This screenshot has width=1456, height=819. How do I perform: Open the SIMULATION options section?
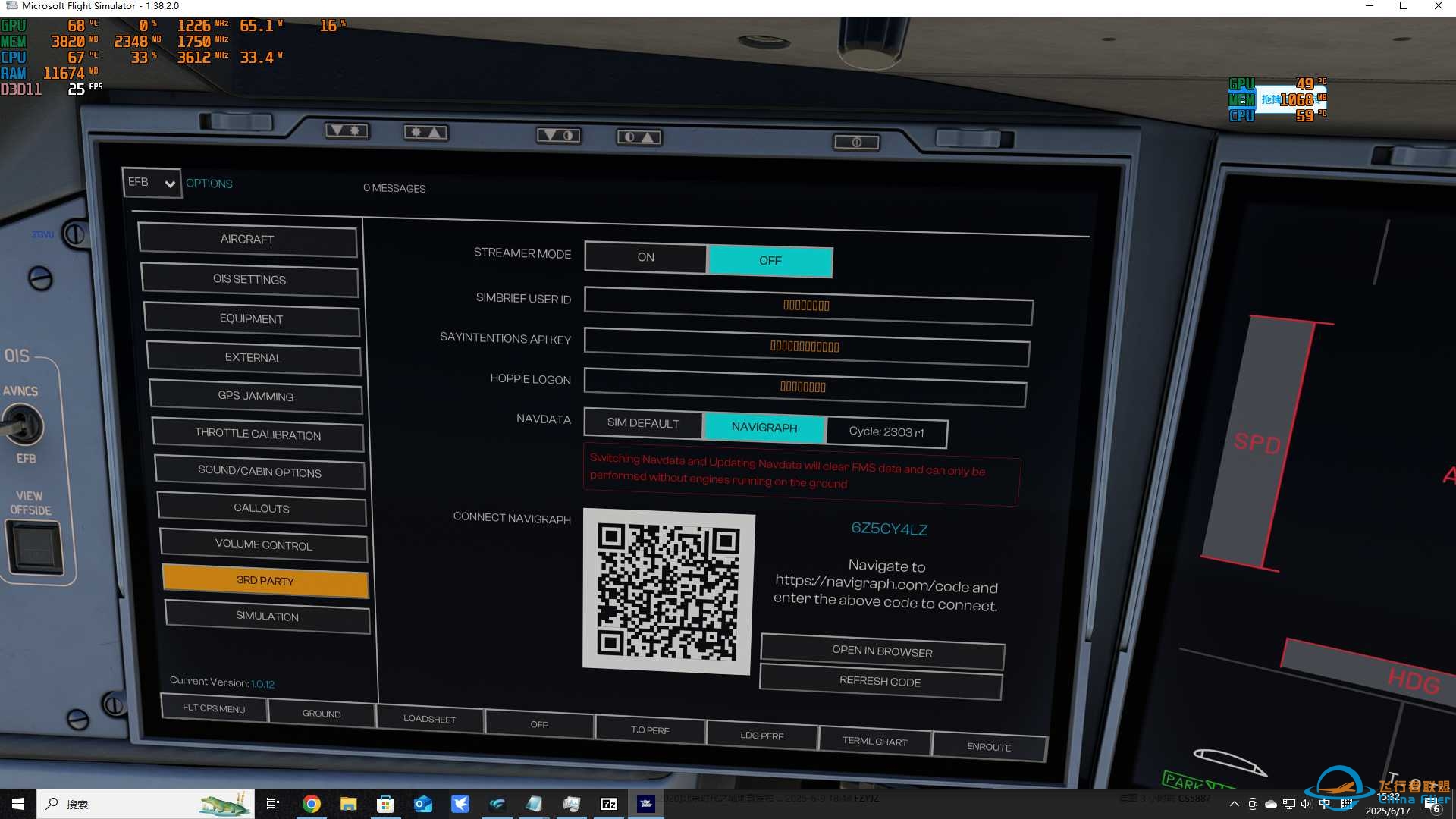coord(268,616)
